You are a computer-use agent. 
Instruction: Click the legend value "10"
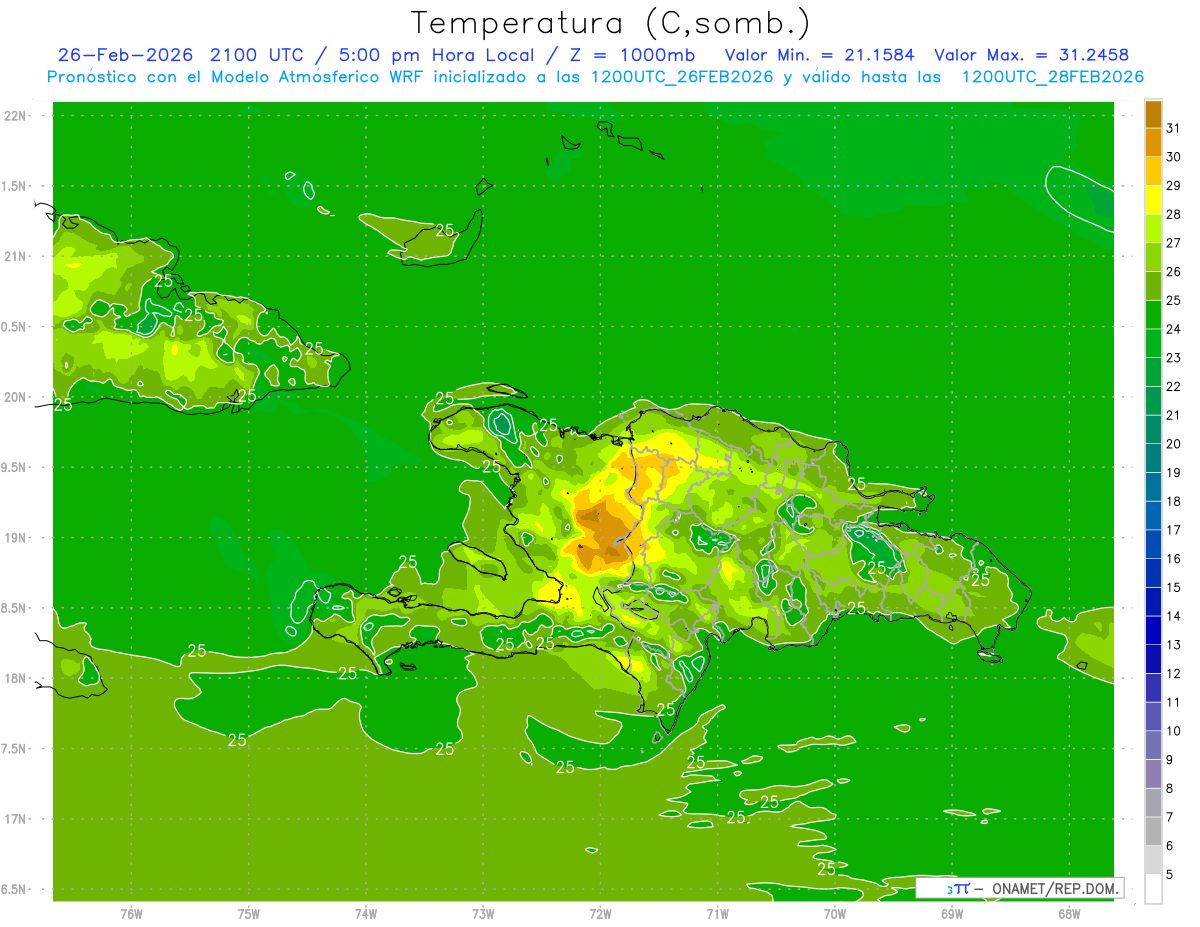[x=1173, y=731]
